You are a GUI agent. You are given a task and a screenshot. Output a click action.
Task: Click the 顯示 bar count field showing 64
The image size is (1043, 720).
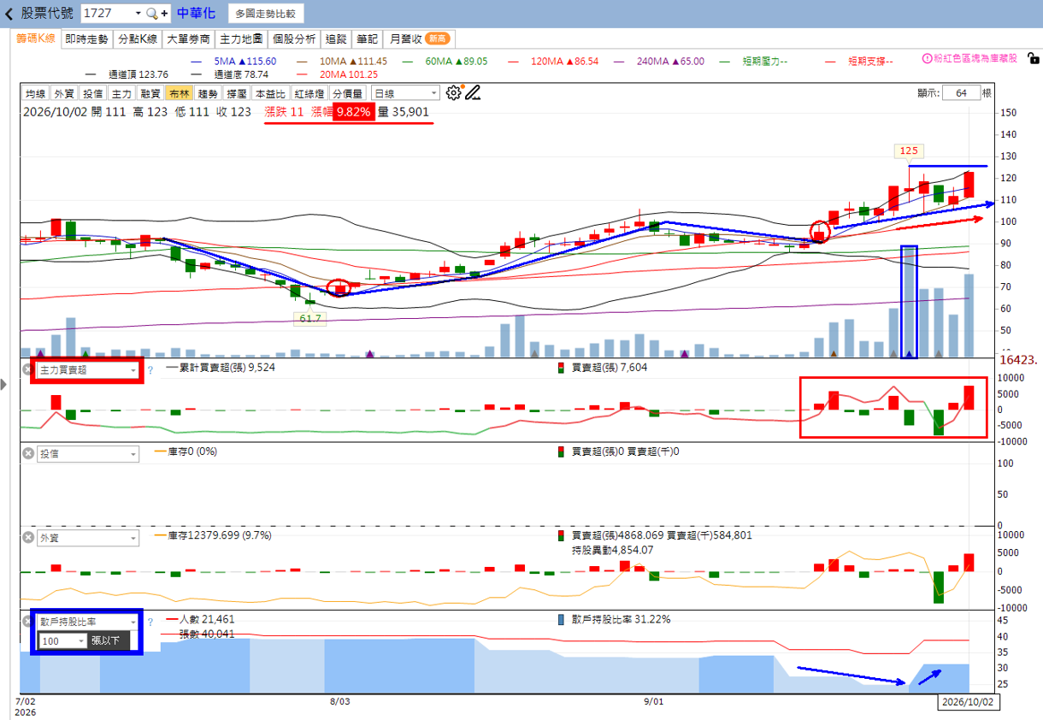961,93
